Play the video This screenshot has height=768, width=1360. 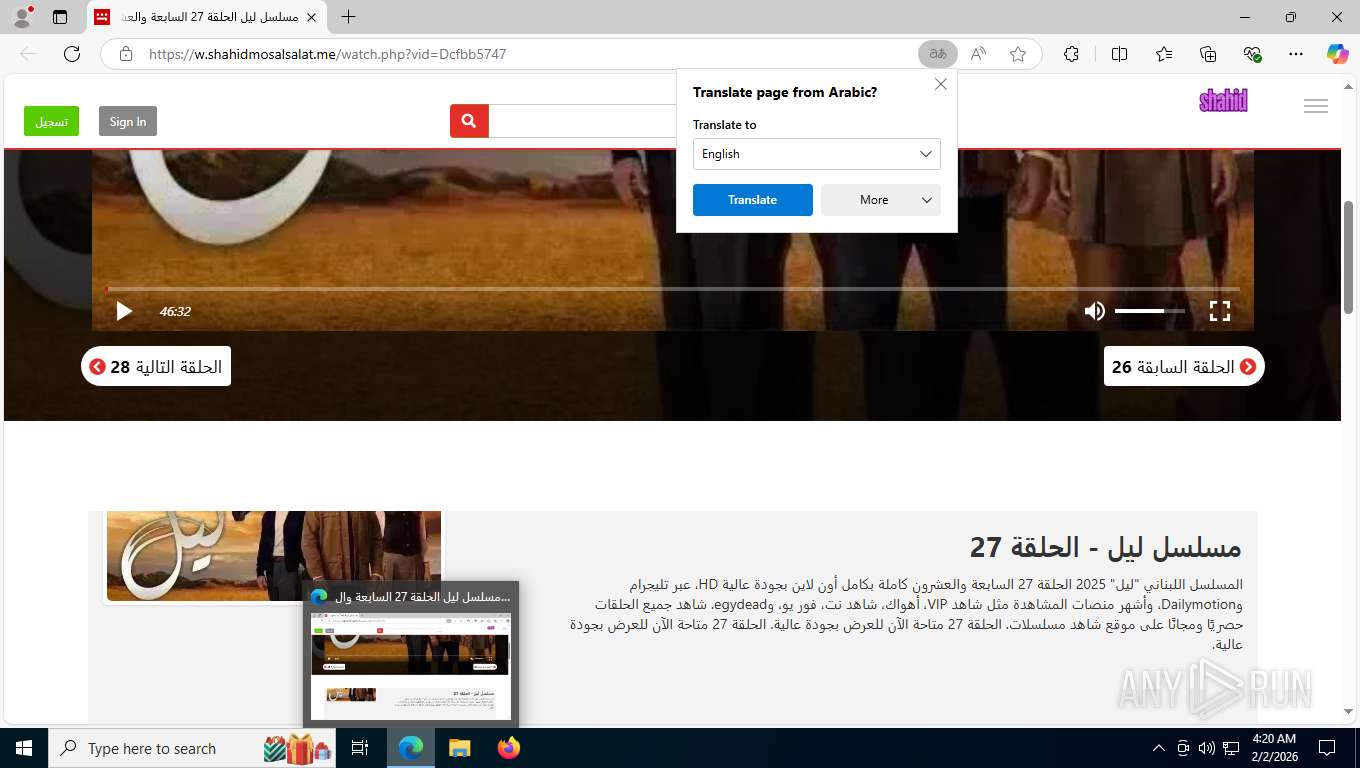click(124, 311)
